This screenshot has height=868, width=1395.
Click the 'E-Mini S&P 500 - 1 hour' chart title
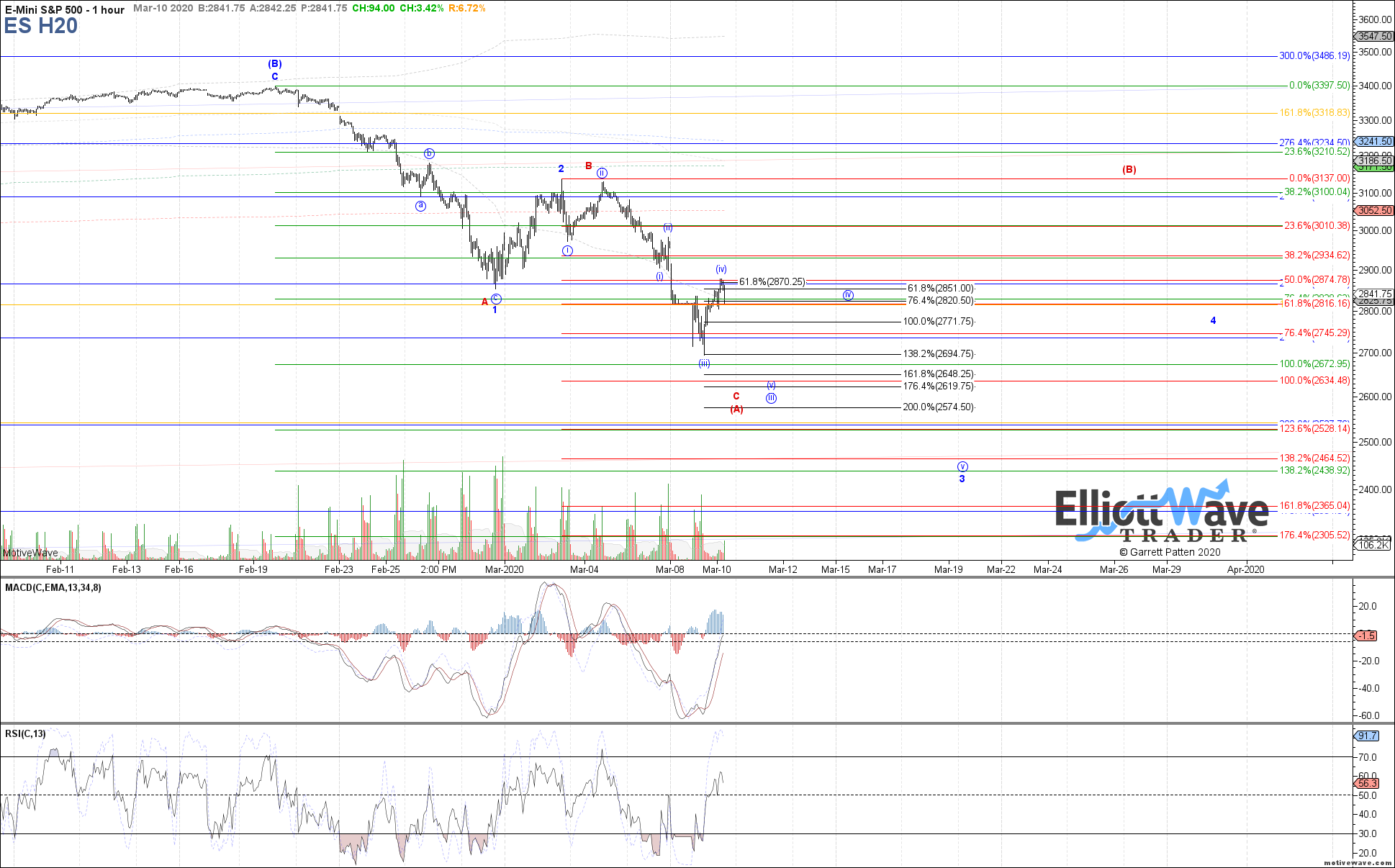65,9
